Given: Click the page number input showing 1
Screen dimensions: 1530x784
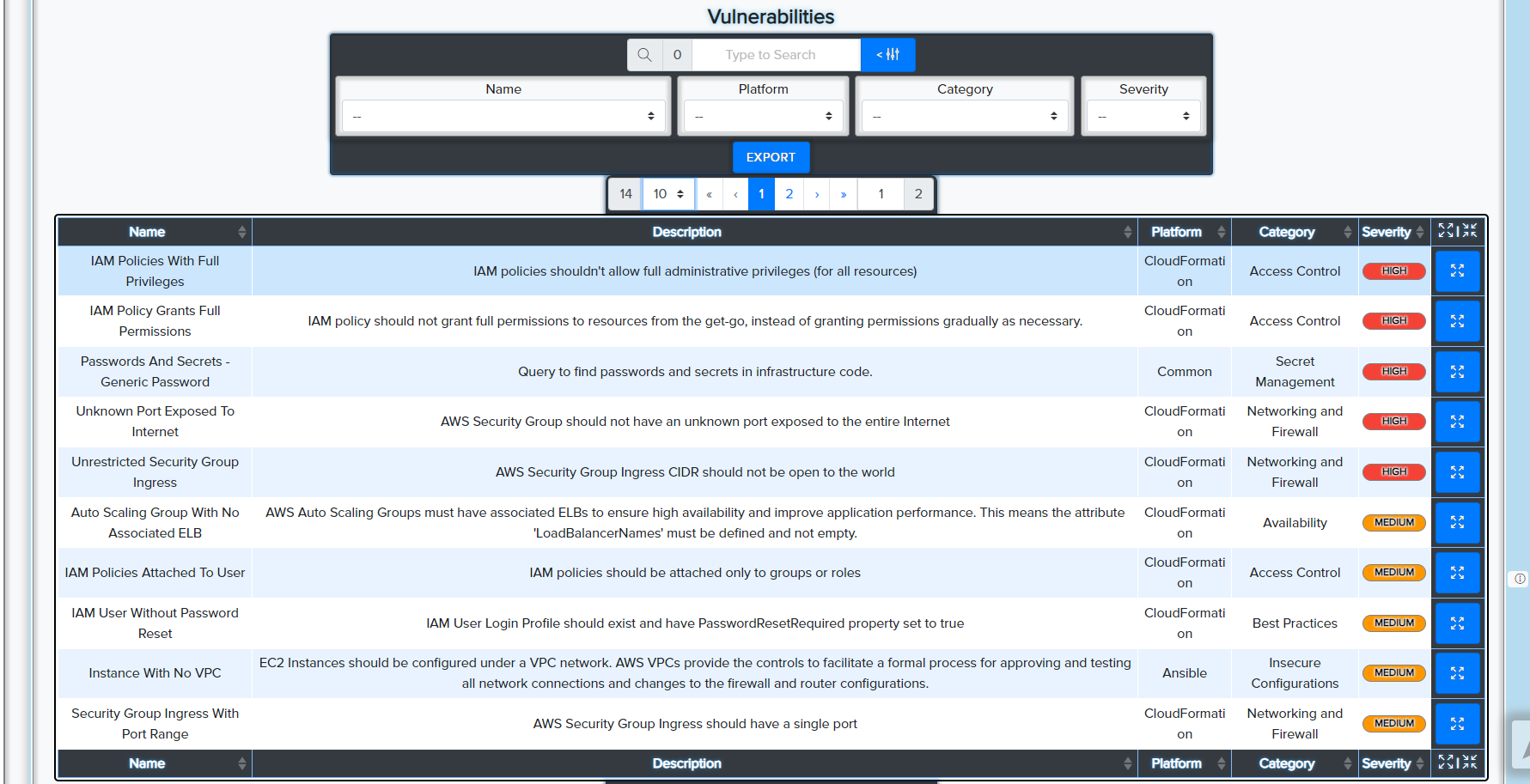Looking at the screenshot, I should (881, 194).
